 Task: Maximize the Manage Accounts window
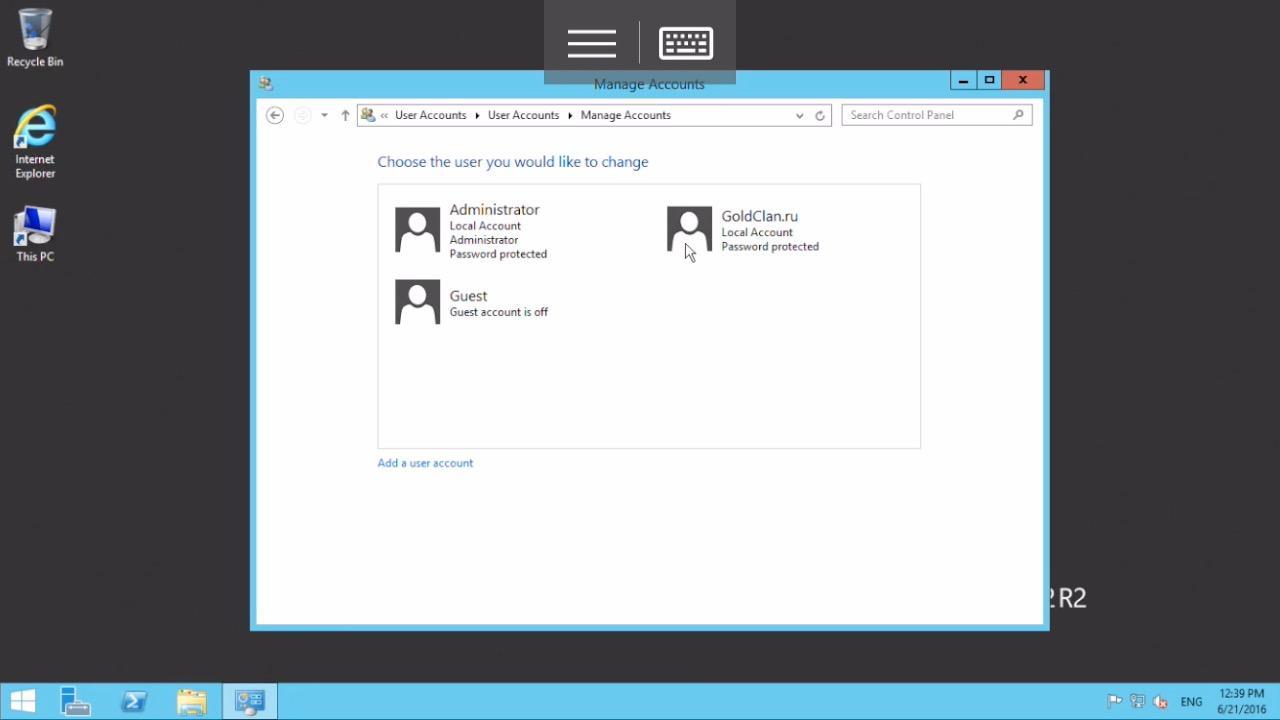coord(989,80)
